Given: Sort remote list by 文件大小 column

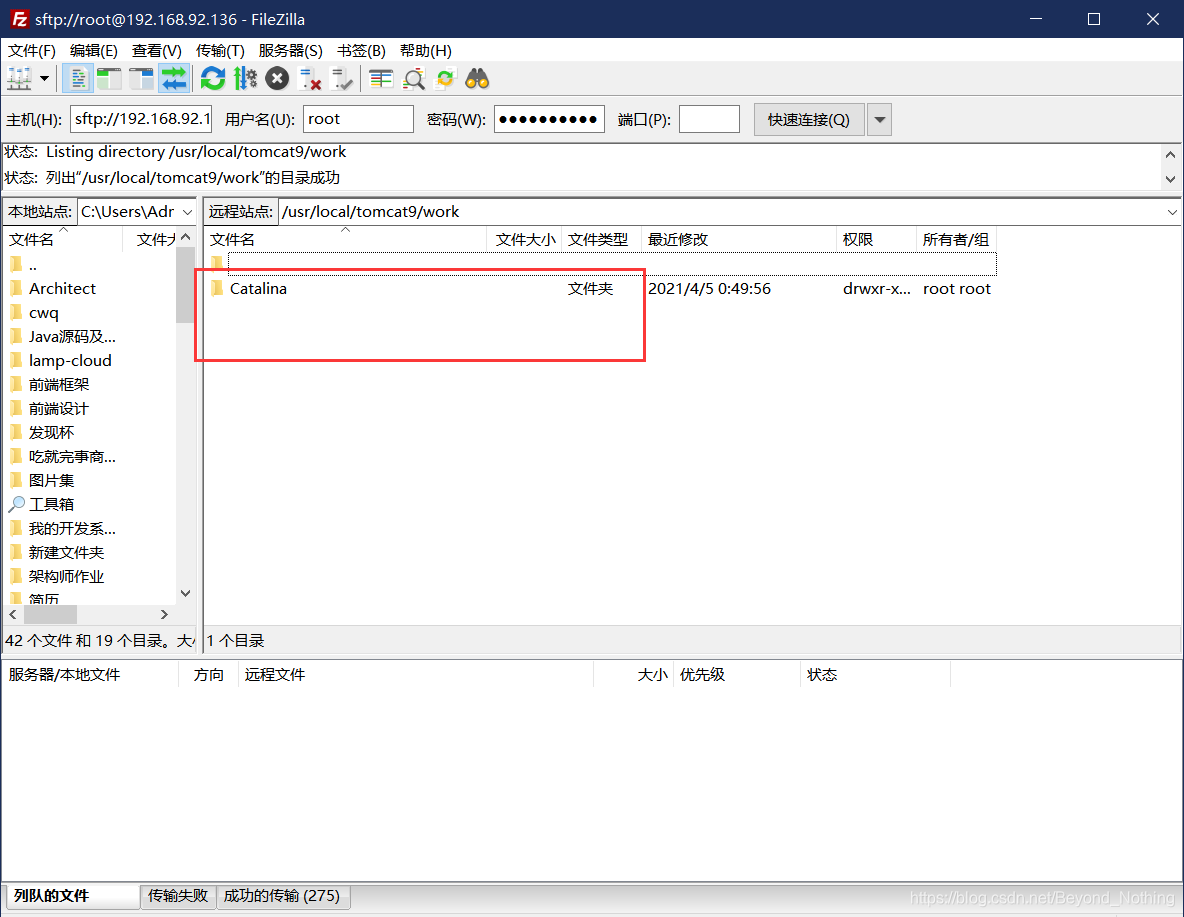Looking at the screenshot, I should point(526,239).
